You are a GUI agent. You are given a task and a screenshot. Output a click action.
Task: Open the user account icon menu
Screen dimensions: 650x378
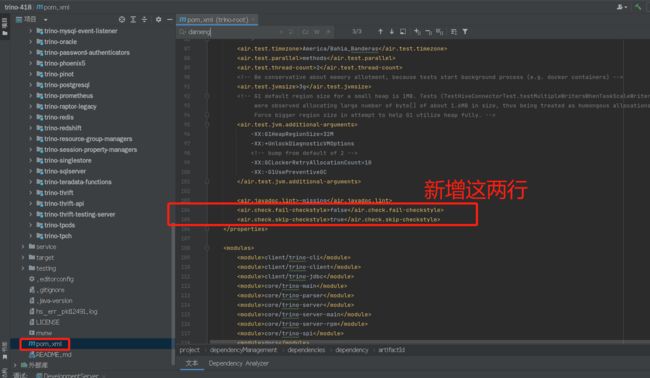[x=621, y=7]
